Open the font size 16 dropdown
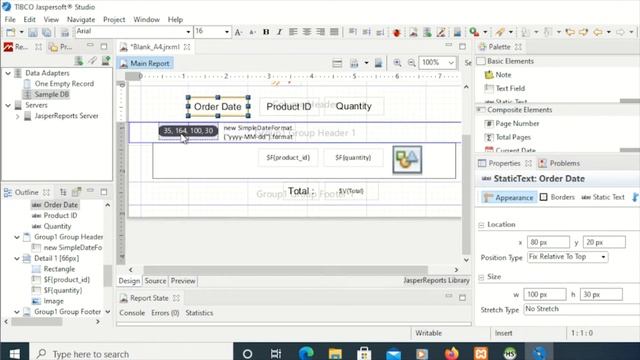 pos(227,32)
